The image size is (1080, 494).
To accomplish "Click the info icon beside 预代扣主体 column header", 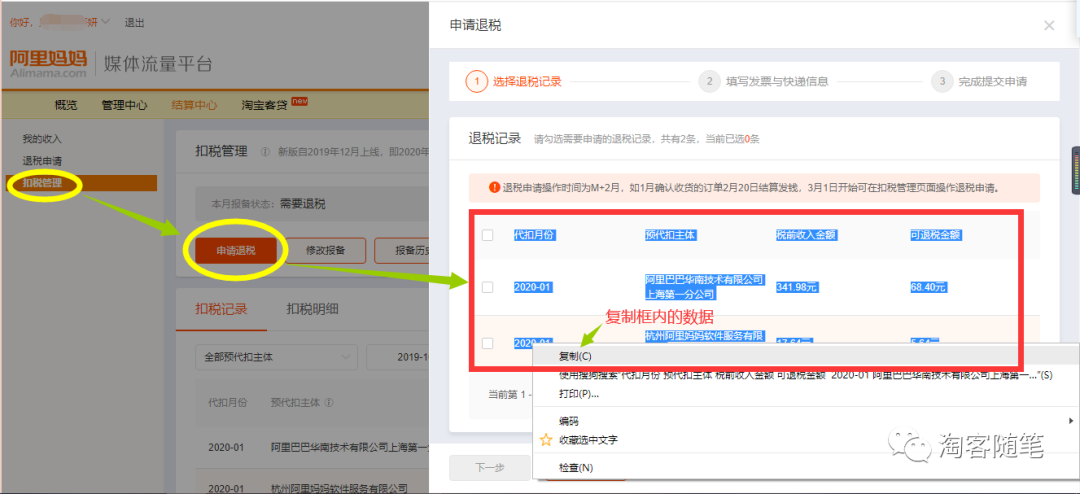I will (329, 402).
